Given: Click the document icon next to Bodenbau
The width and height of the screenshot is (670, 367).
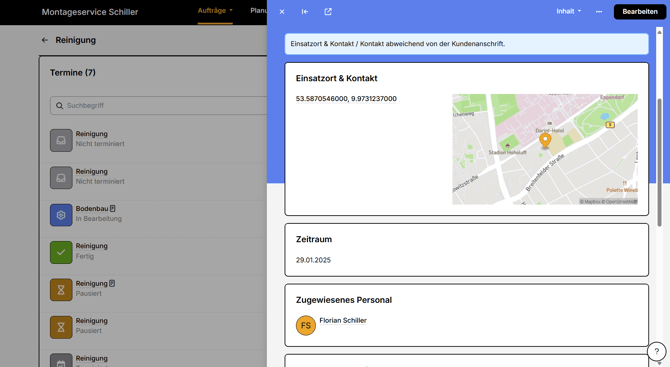Looking at the screenshot, I should [x=113, y=208].
